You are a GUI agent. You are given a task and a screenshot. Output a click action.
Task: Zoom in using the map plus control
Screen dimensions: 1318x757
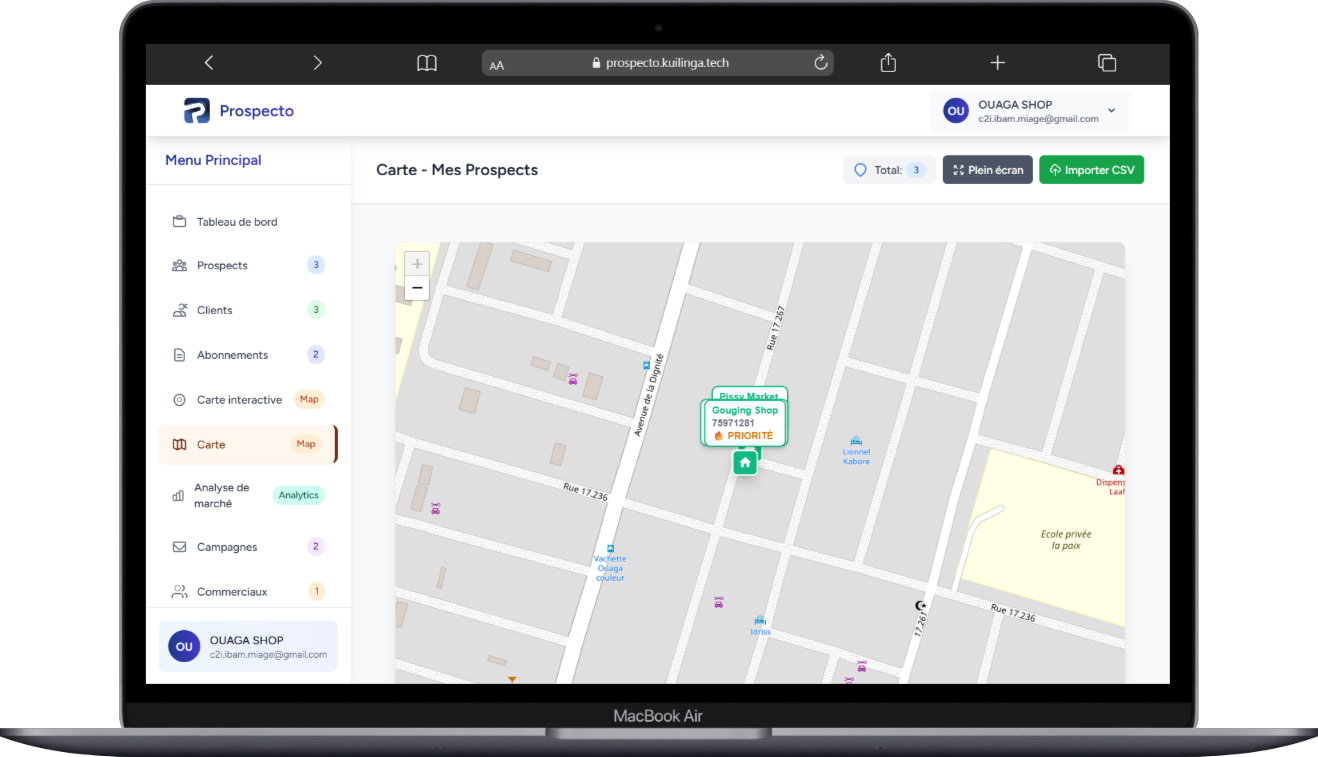point(416,263)
